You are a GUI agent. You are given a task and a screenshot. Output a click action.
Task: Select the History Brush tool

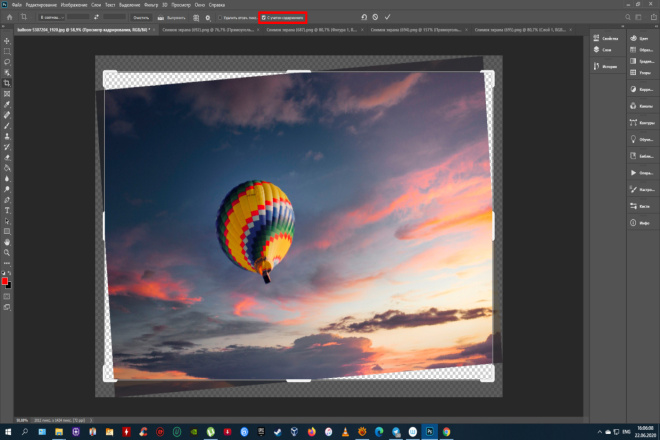point(7,147)
